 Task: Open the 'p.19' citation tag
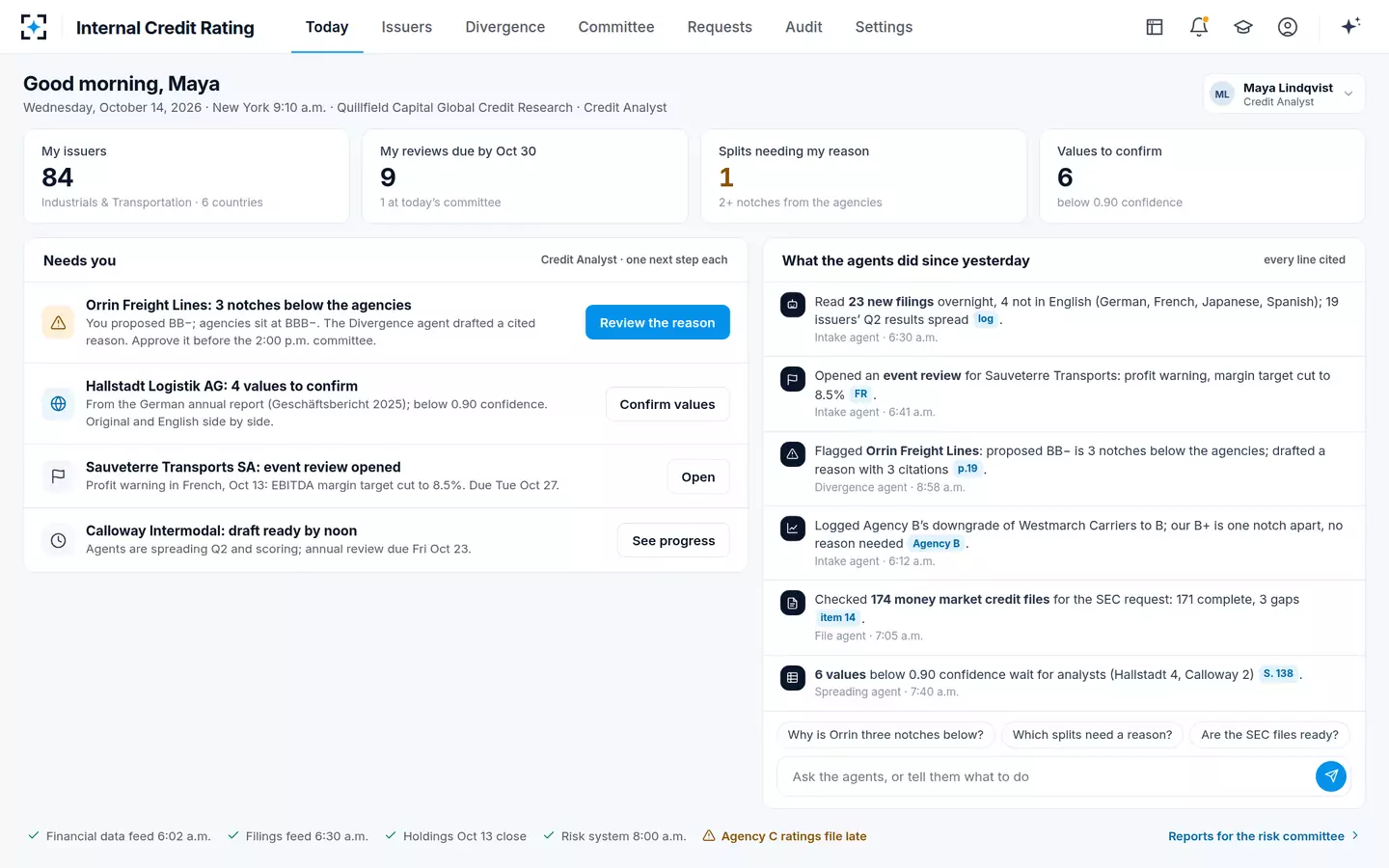click(967, 469)
